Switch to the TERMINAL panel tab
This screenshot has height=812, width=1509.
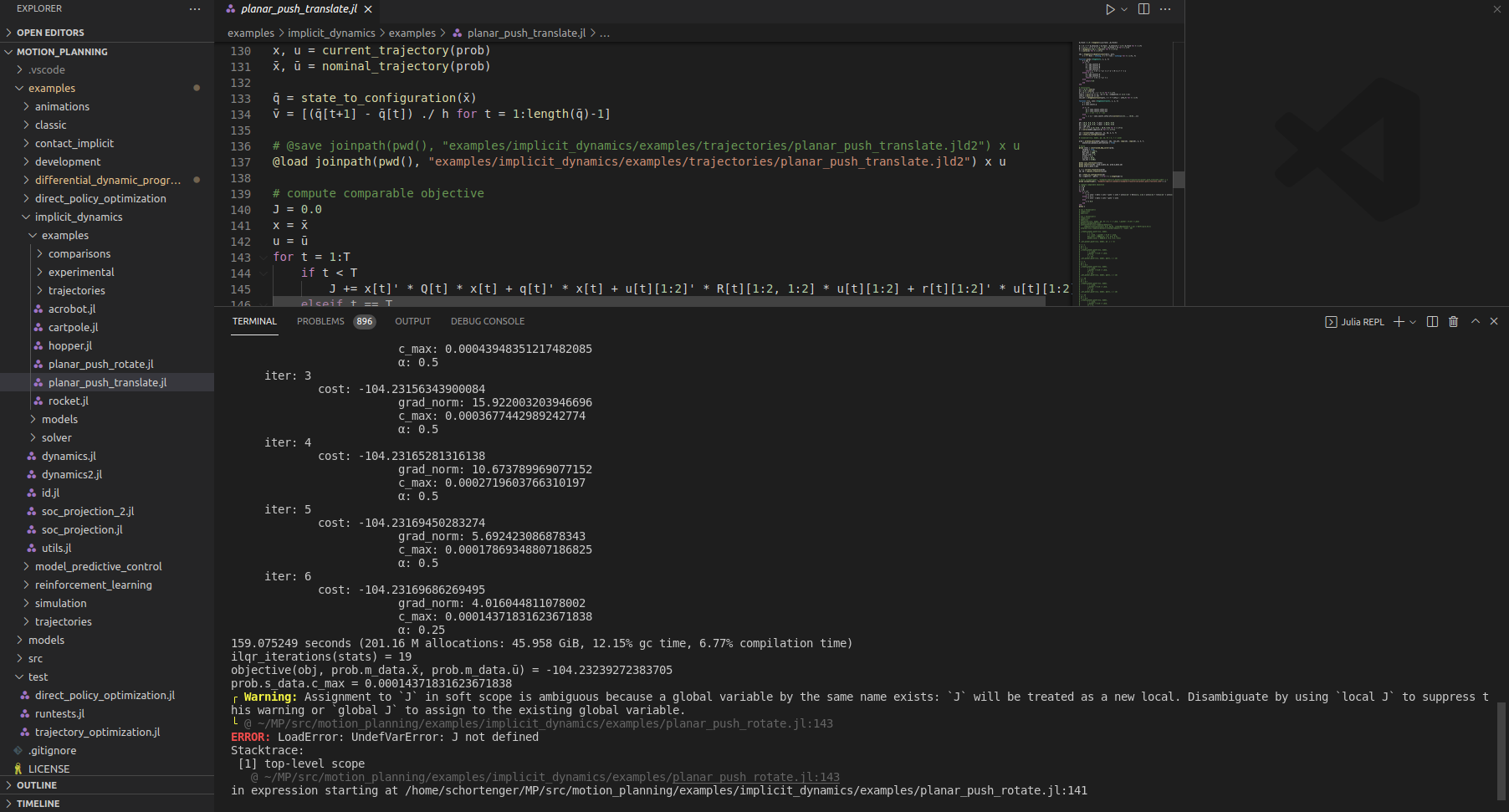tap(254, 321)
